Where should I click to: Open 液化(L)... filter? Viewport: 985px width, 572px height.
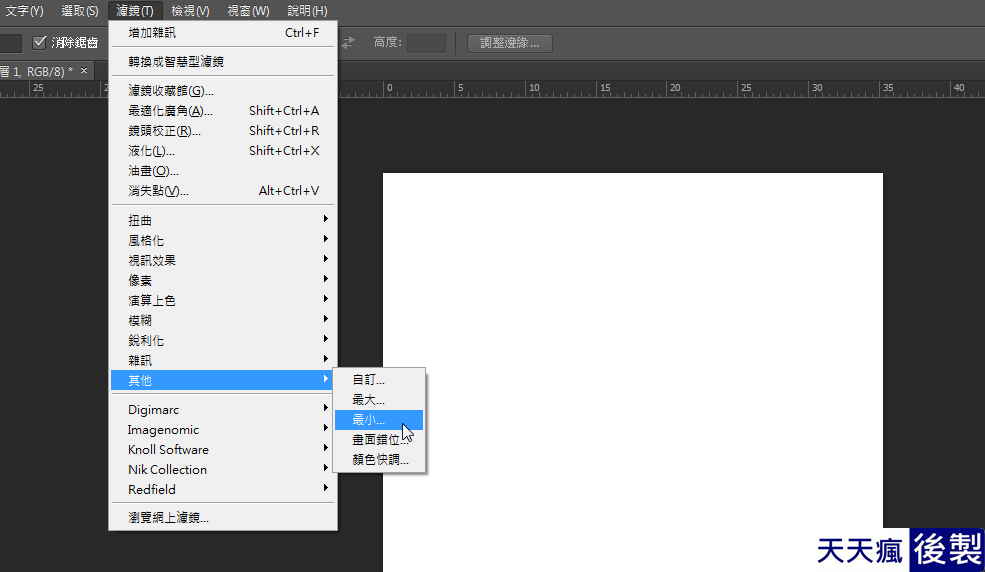pyautogui.click(x=223, y=151)
